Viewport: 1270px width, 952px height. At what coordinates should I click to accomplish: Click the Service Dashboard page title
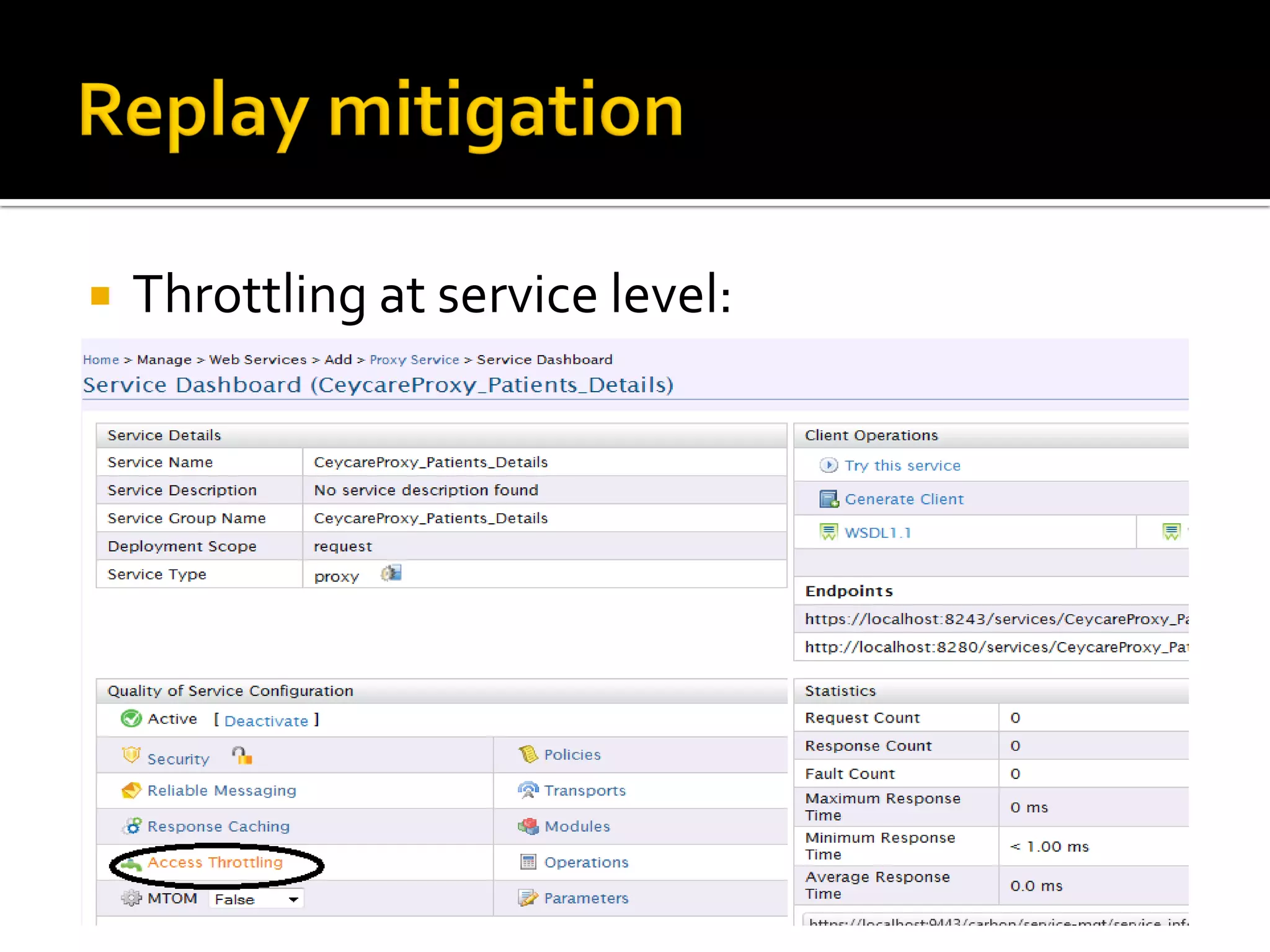pyautogui.click(x=378, y=385)
